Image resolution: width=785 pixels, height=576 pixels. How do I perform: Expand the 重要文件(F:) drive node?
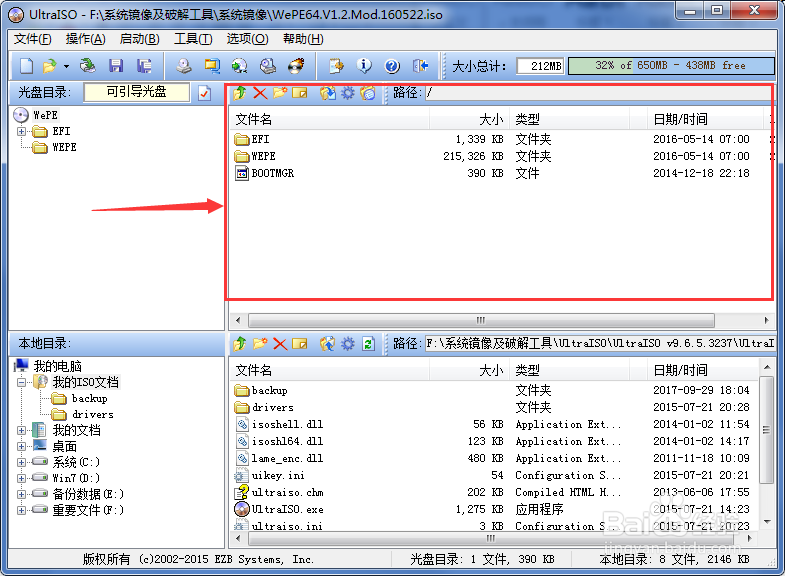click(21, 510)
